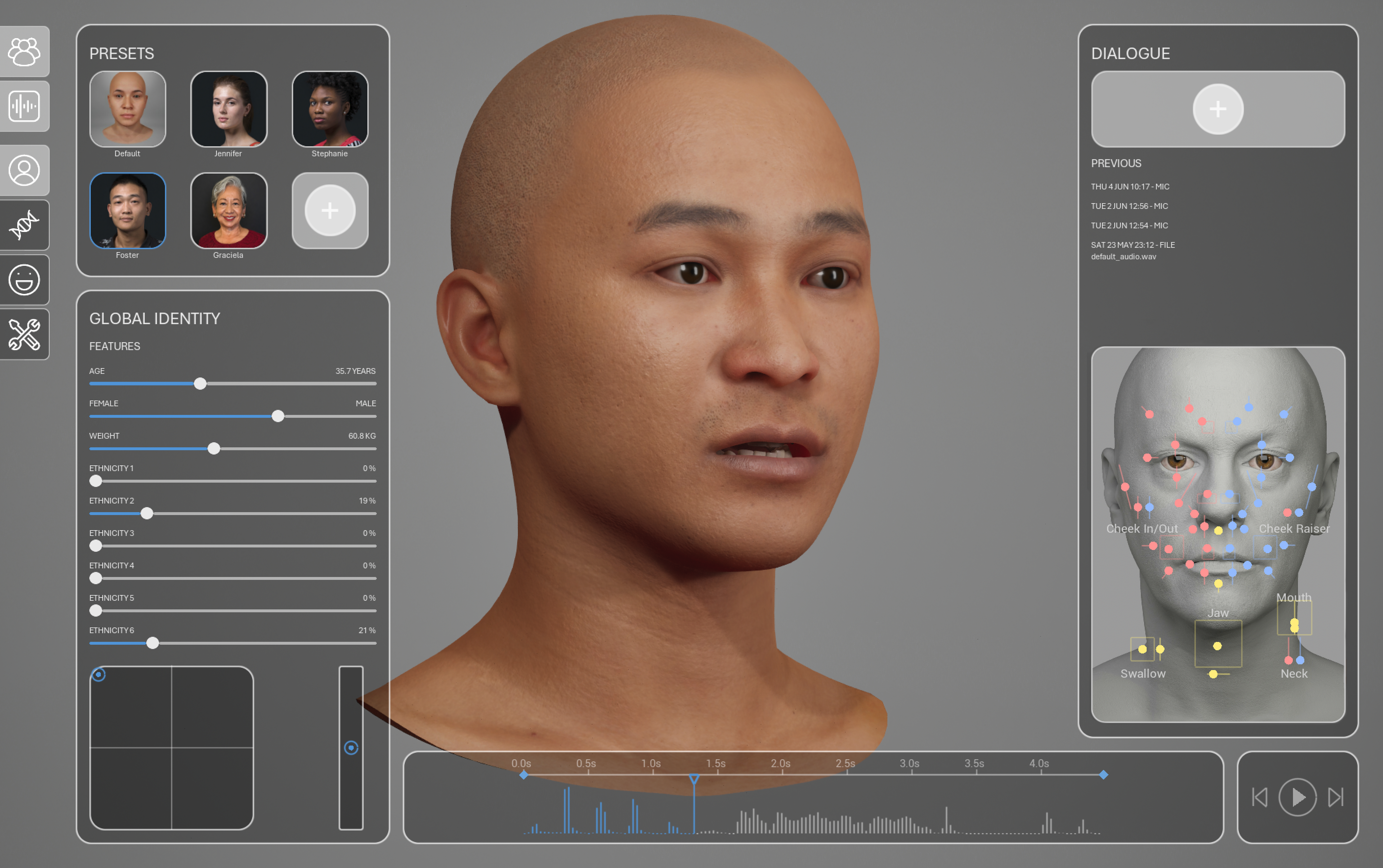Click the AGE slider handle
This screenshot has width=1383, height=868.
pos(200,384)
